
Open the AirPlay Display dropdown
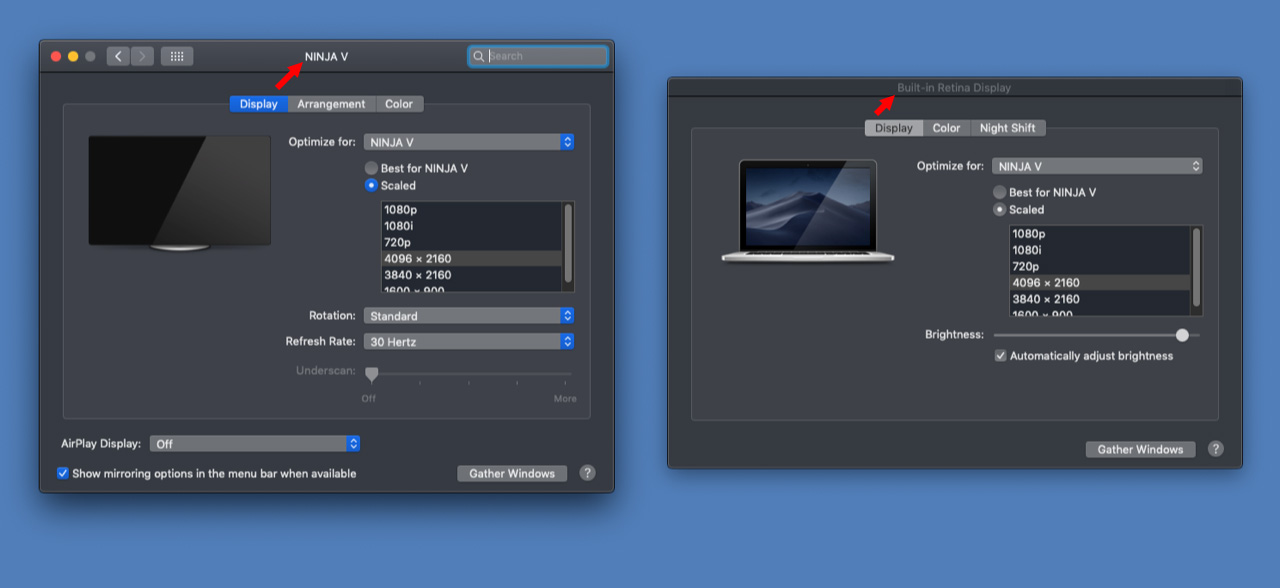tap(255, 444)
